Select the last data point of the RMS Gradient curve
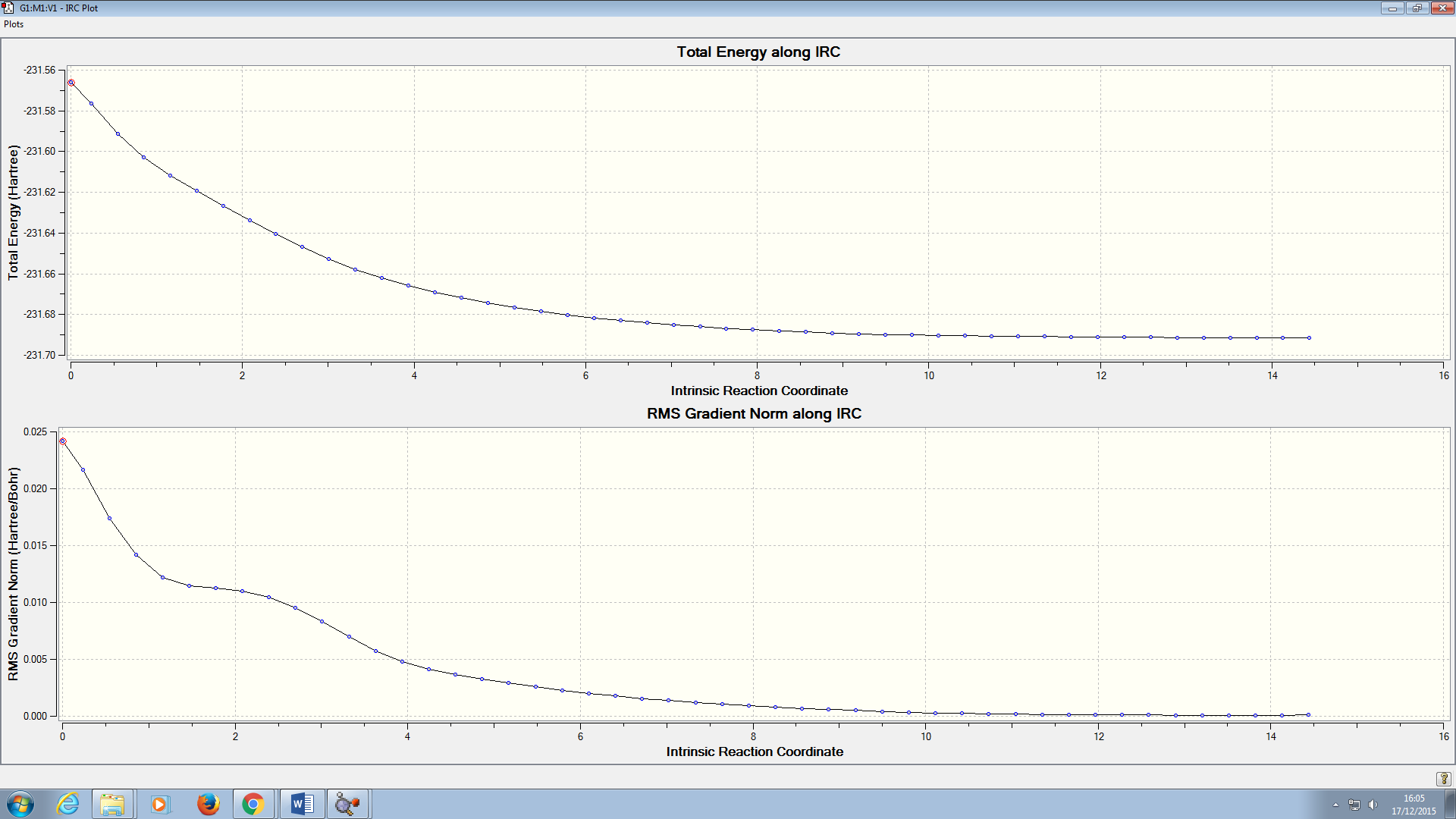This screenshot has width=1456, height=819. point(1308,714)
